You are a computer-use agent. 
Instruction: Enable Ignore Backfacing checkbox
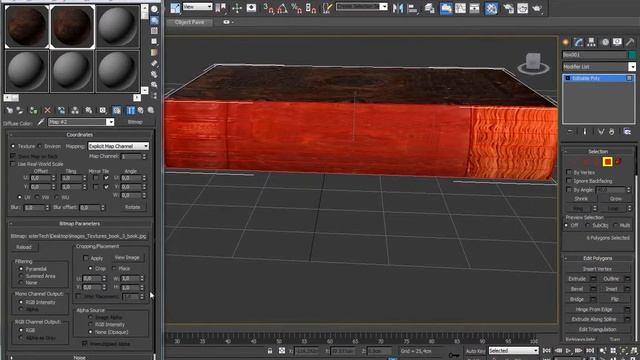pos(569,181)
